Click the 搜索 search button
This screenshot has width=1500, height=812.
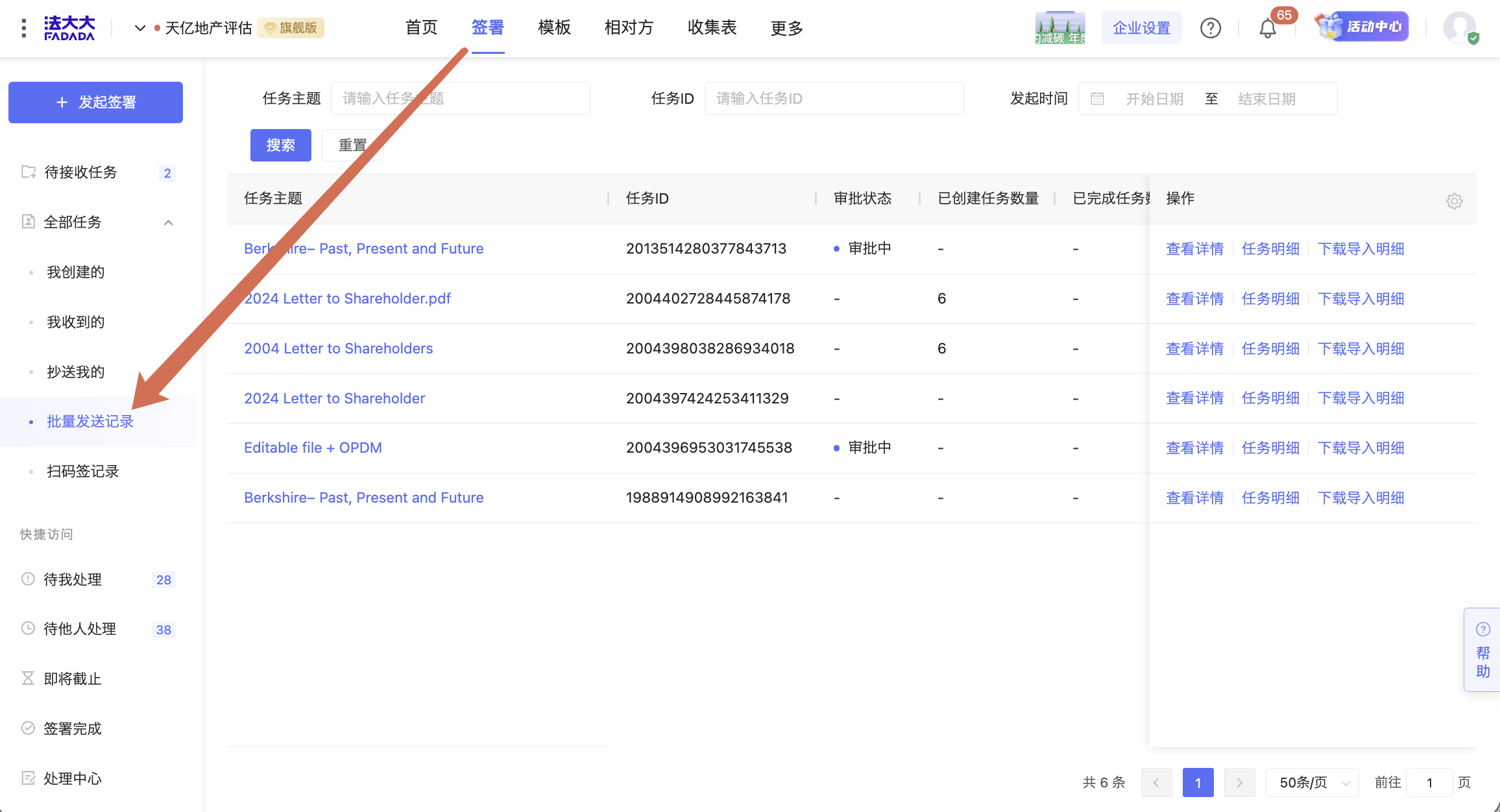280,145
